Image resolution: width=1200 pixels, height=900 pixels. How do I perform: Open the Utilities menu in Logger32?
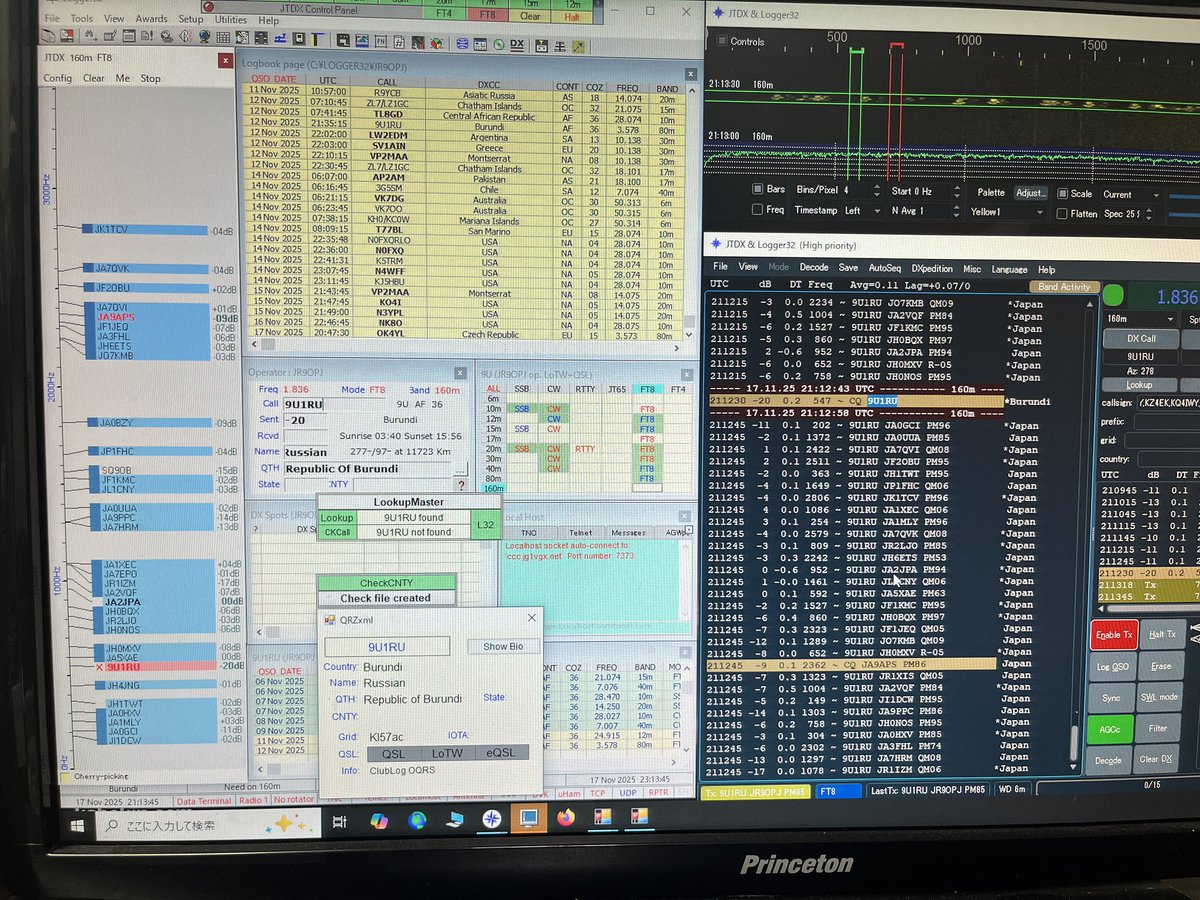coord(230,19)
